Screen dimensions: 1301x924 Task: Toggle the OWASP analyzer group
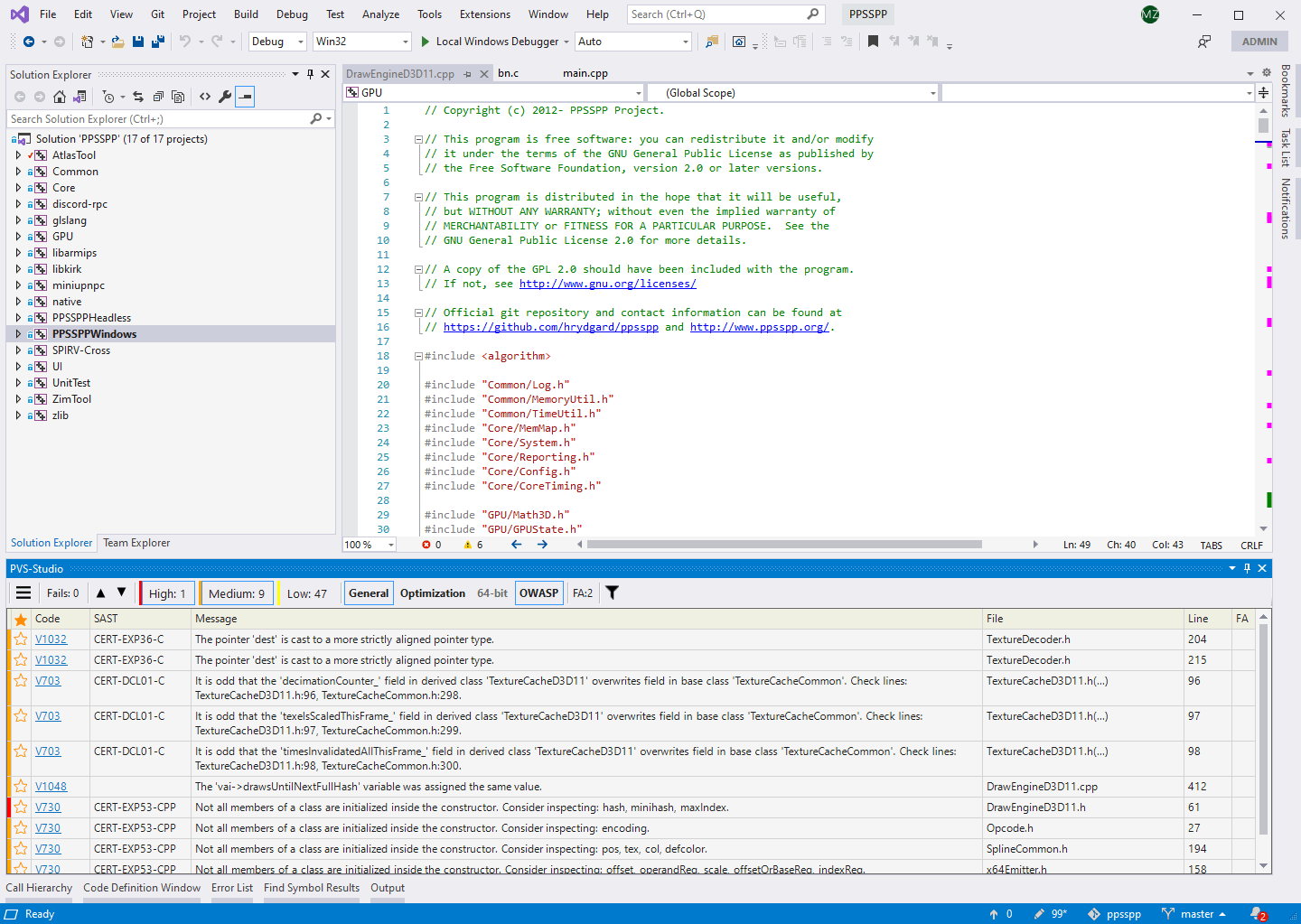tap(539, 593)
